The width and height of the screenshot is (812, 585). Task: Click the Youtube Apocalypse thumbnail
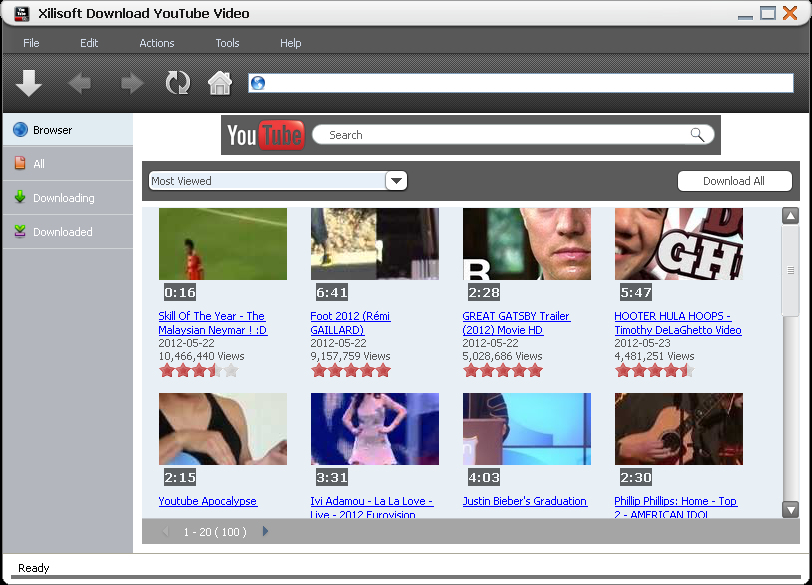point(223,429)
